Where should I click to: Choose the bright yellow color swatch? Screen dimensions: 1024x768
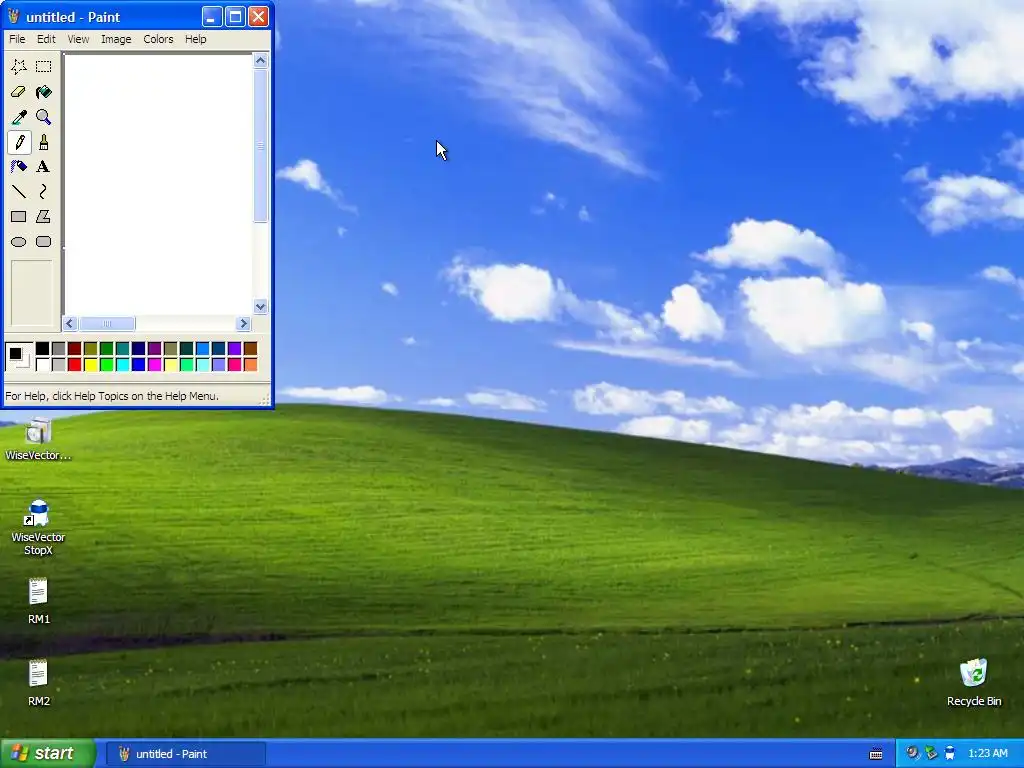click(x=91, y=364)
